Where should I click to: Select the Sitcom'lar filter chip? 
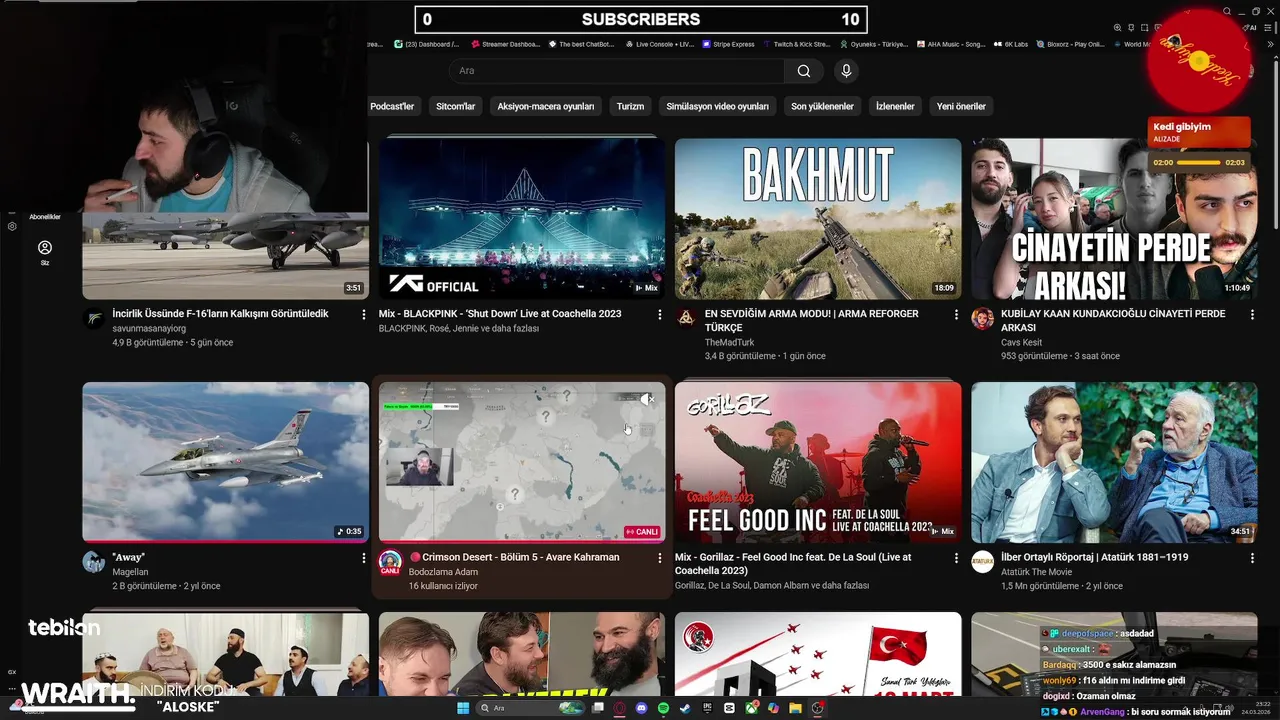point(456,106)
